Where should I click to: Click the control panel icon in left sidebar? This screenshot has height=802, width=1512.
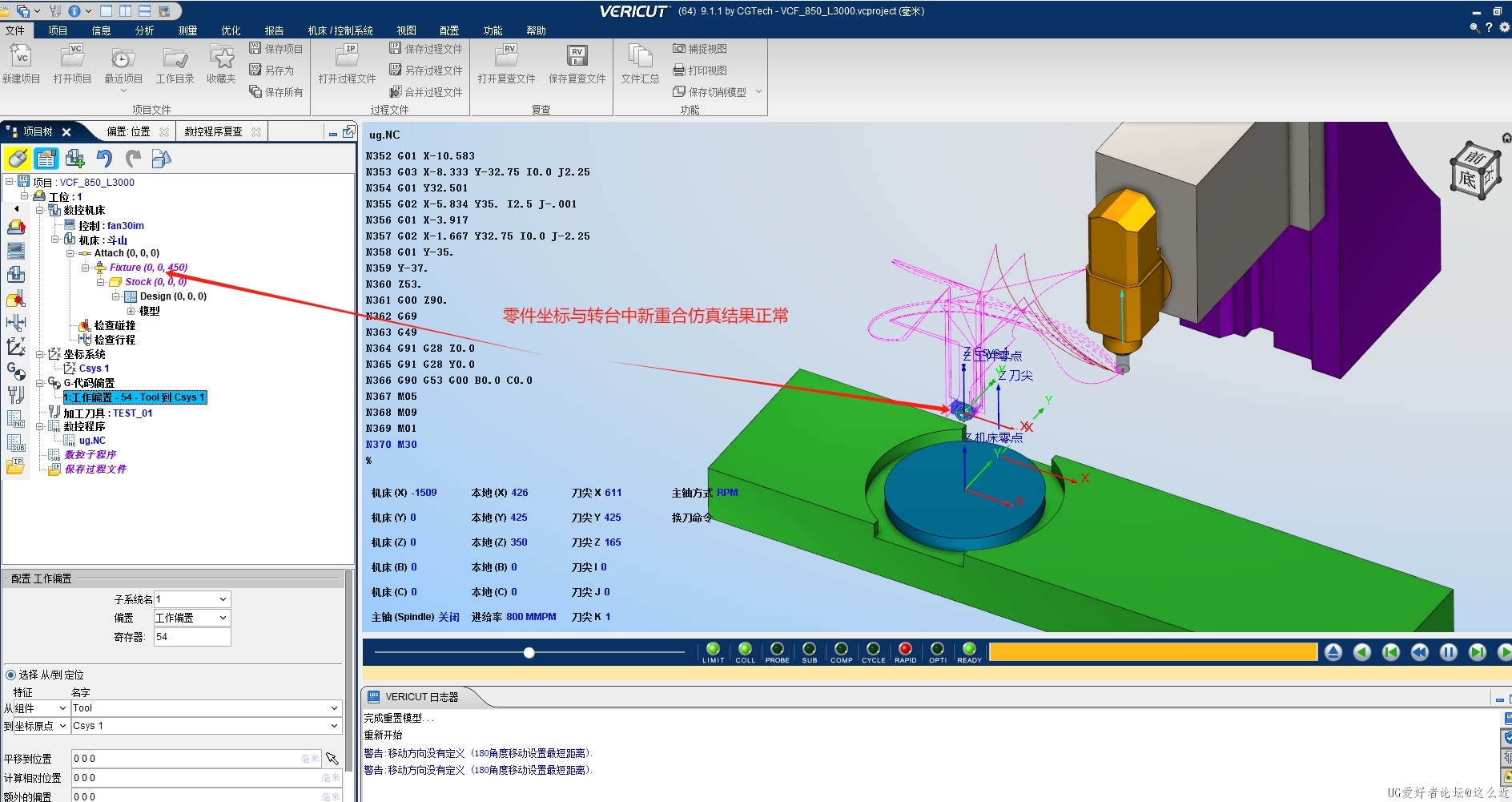[x=16, y=251]
